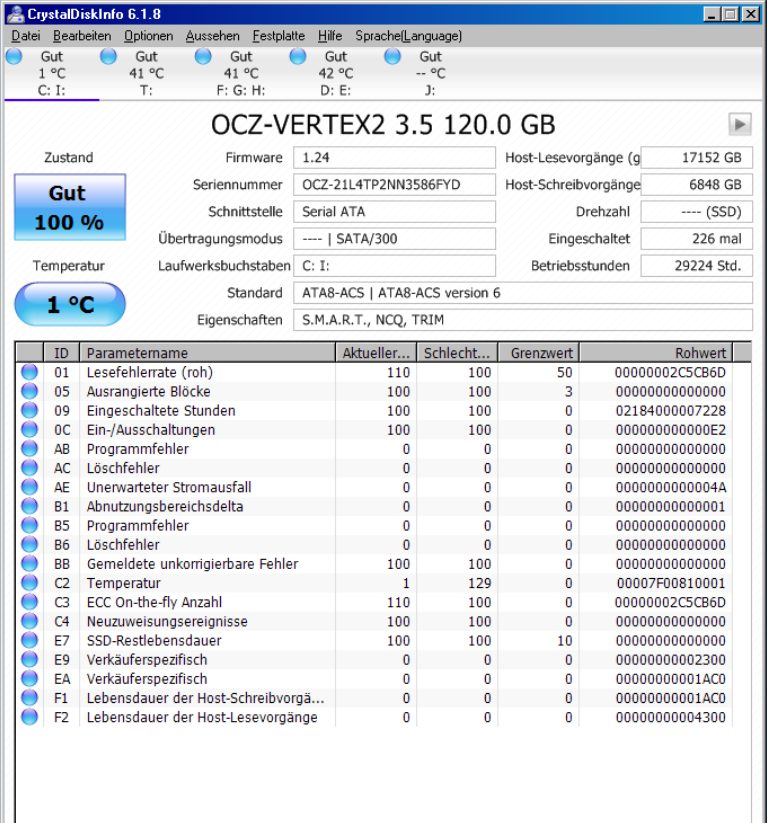Select the B5 Programmfehler row name
The width and height of the screenshot is (767, 823).
pyautogui.click(x=138, y=526)
